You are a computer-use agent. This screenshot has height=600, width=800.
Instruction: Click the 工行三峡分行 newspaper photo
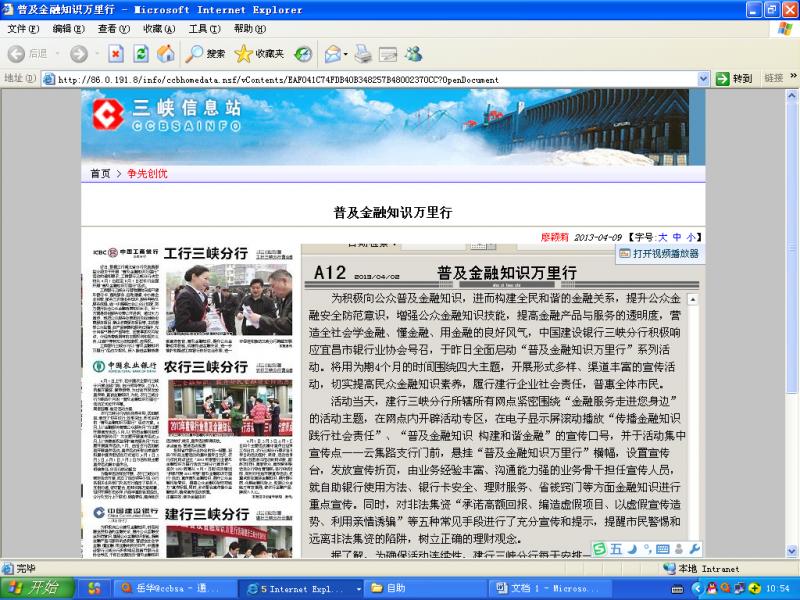tap(230, 299)
